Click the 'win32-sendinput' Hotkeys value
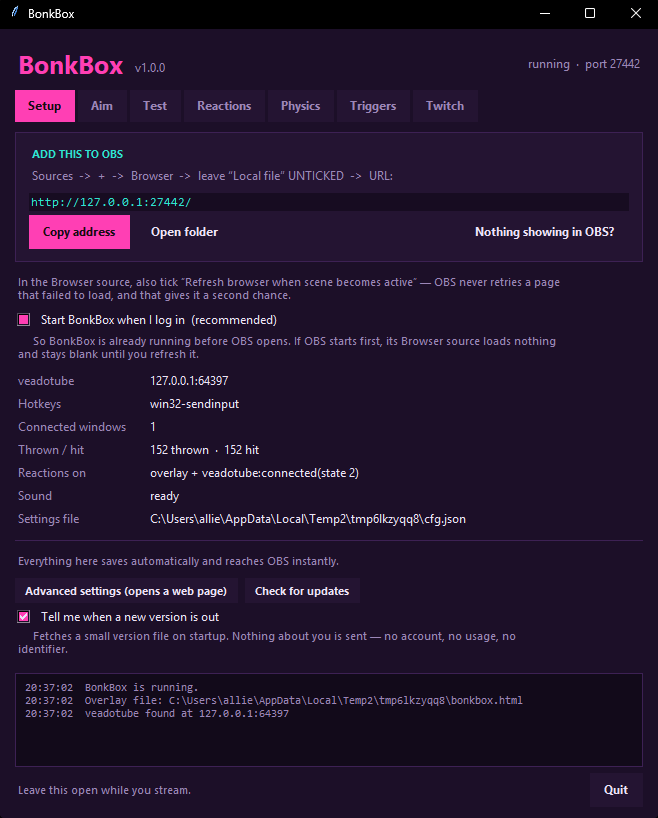 coord(195,404)
